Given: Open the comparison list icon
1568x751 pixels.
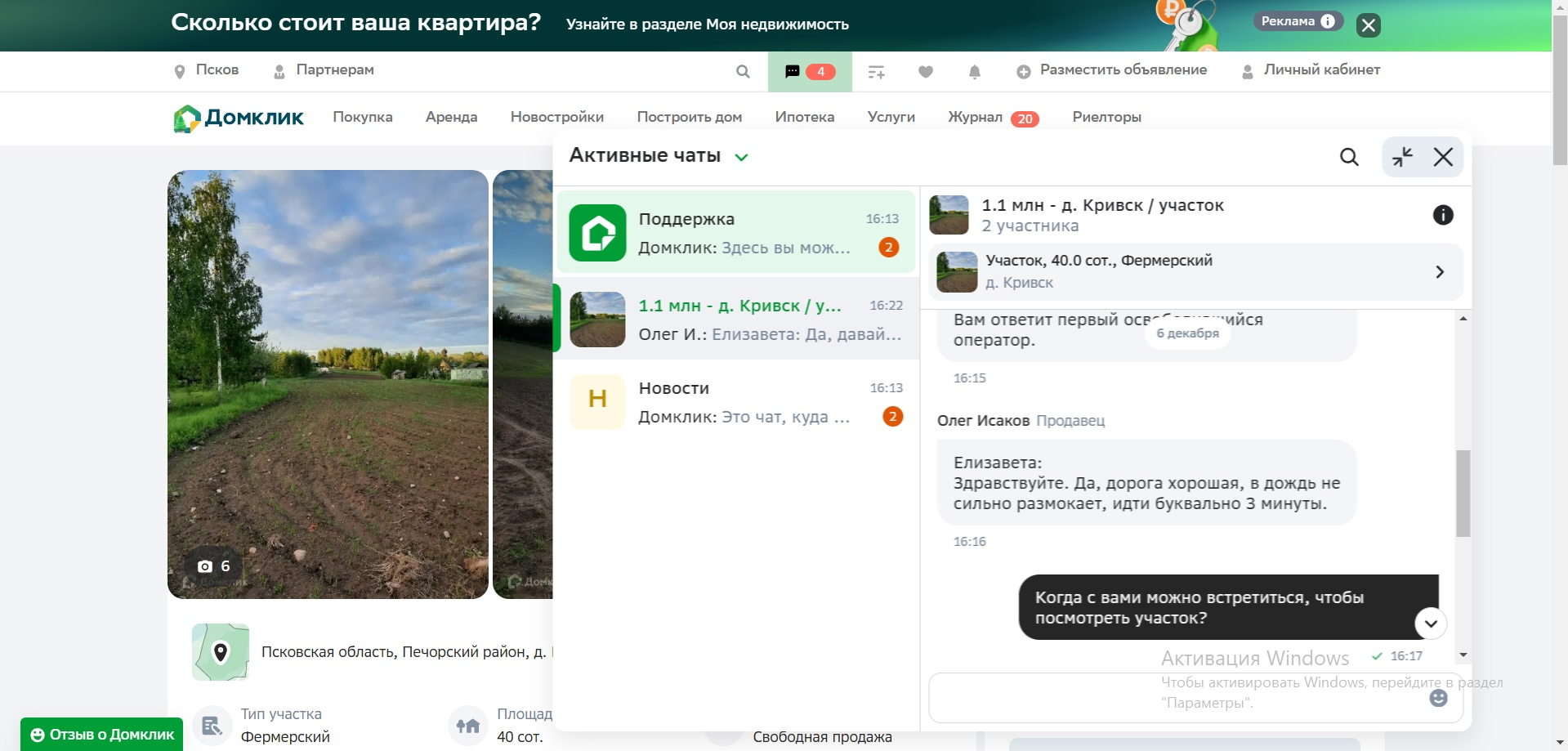Looking at the screenshot, I should point(876,72).
